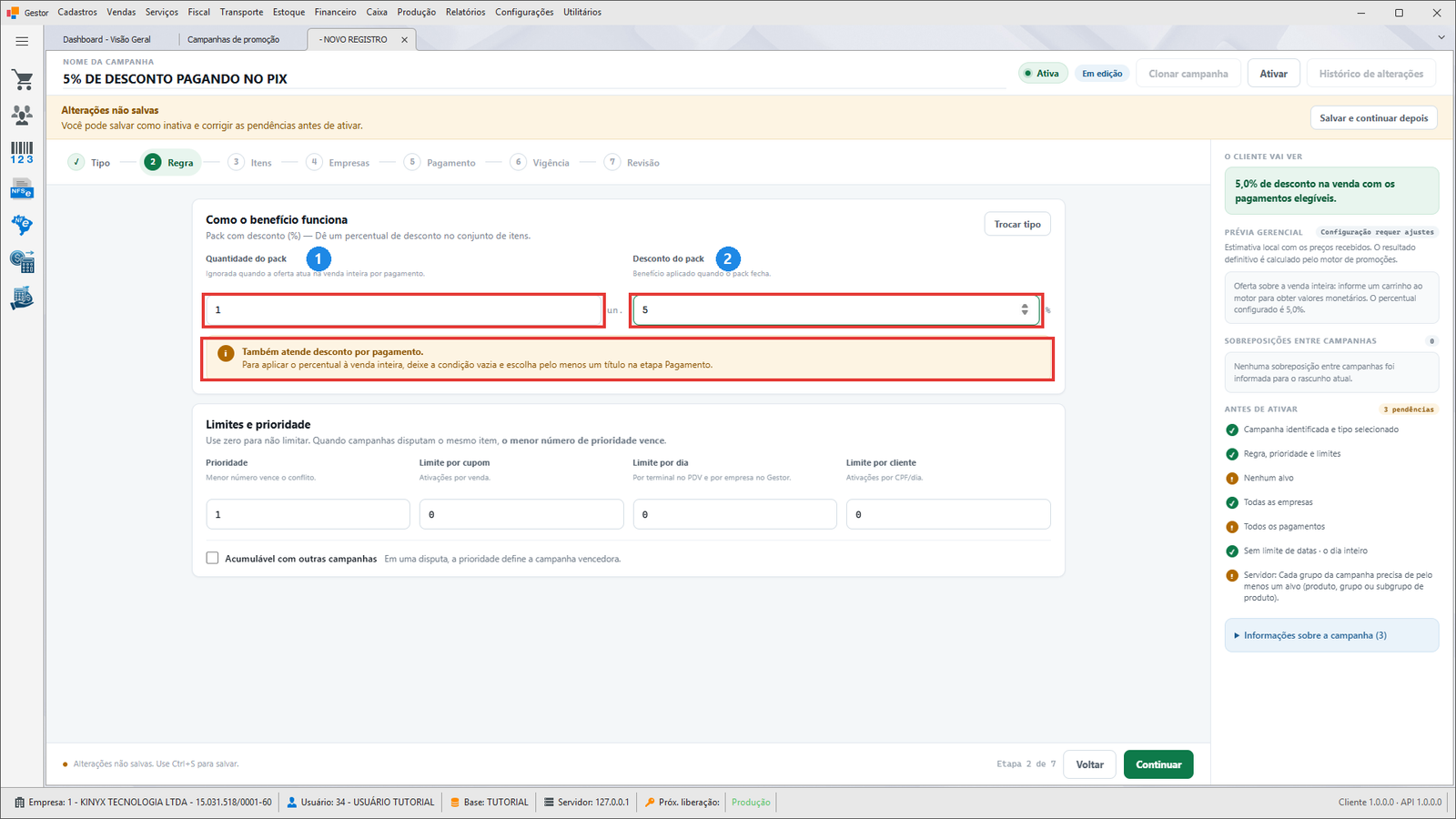Click the Prioridade input field
The image size is (1456, 819).
coord(308,514)
